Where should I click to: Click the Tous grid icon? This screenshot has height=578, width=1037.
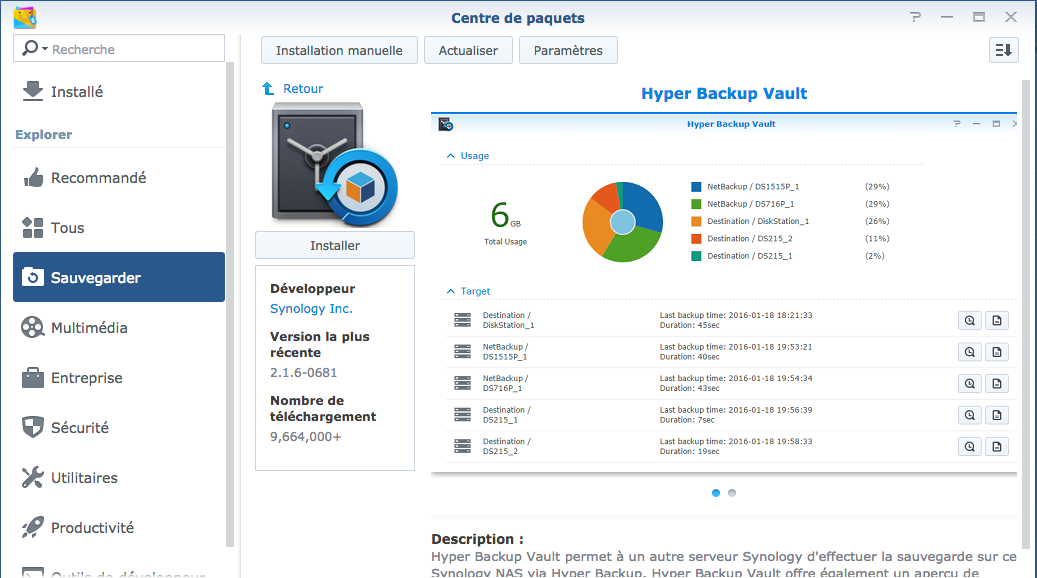point(32,227)
